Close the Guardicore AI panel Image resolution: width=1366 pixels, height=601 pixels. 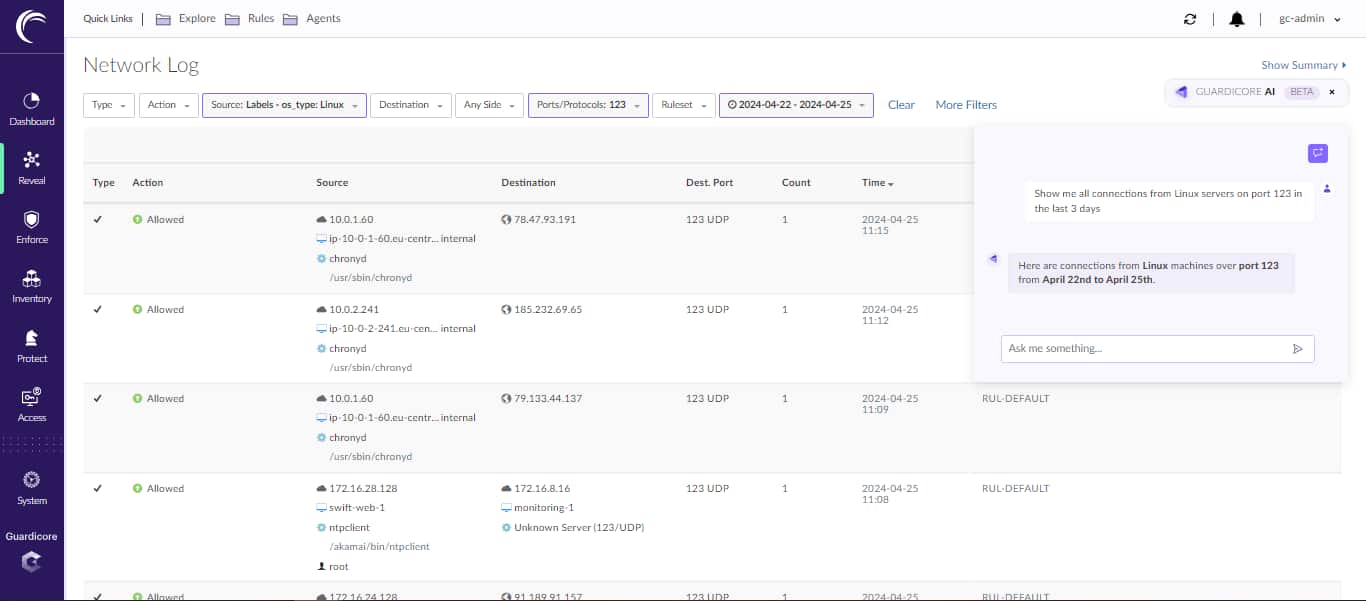[x=1332, y=92]
